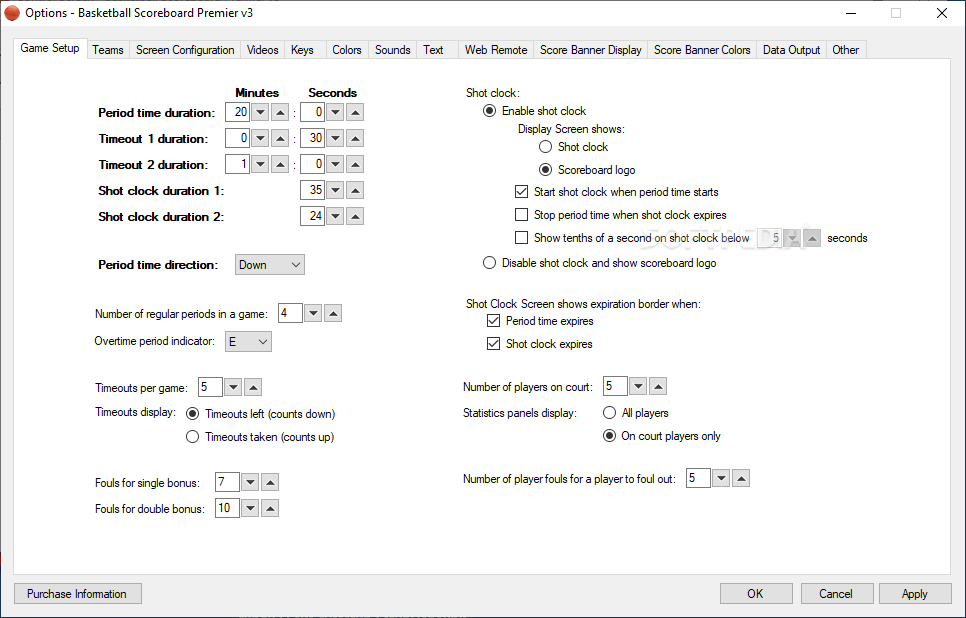Switch to the Web Remote tab

496,50
